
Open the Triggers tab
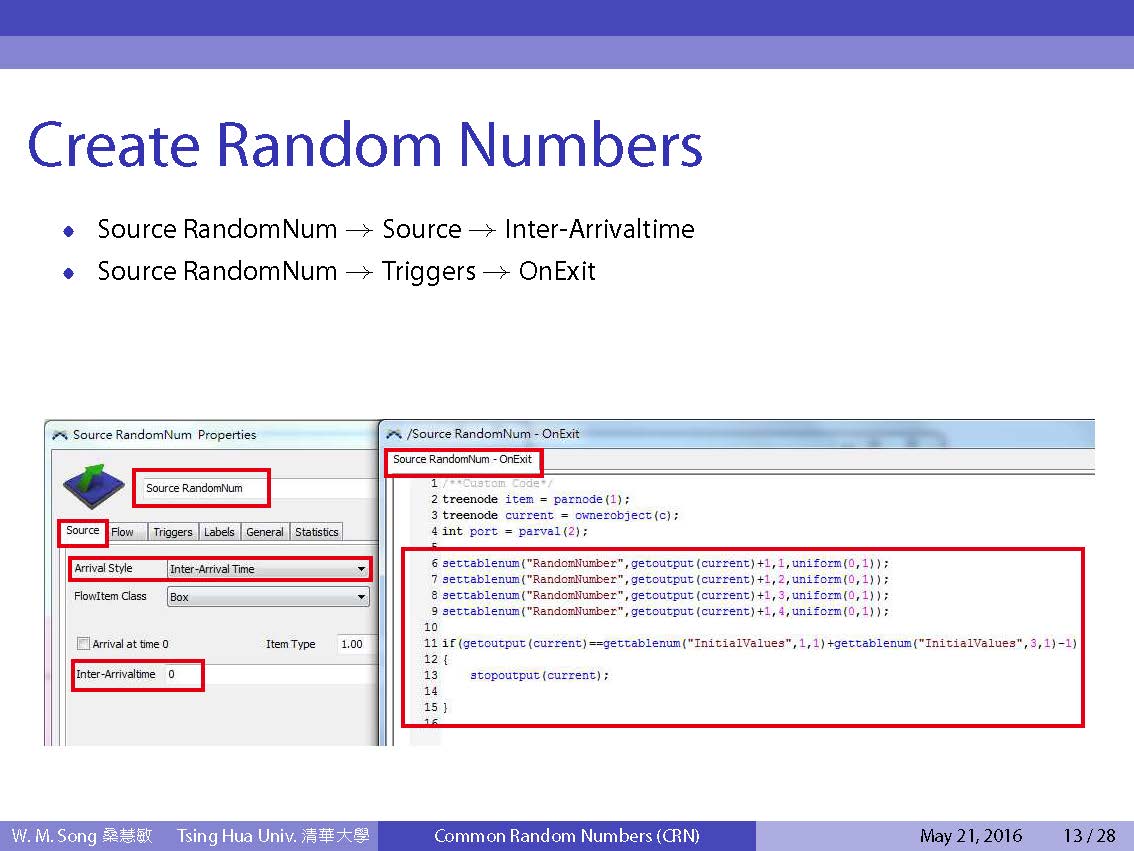pyautogui.click(x=173, y=532)
